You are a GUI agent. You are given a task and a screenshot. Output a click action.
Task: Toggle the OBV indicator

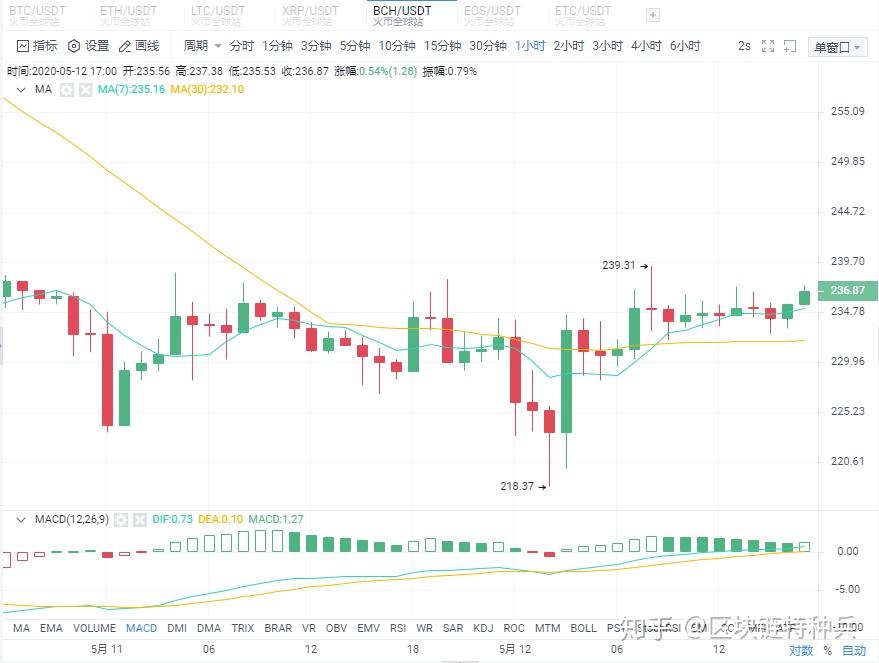coord(336,628)
